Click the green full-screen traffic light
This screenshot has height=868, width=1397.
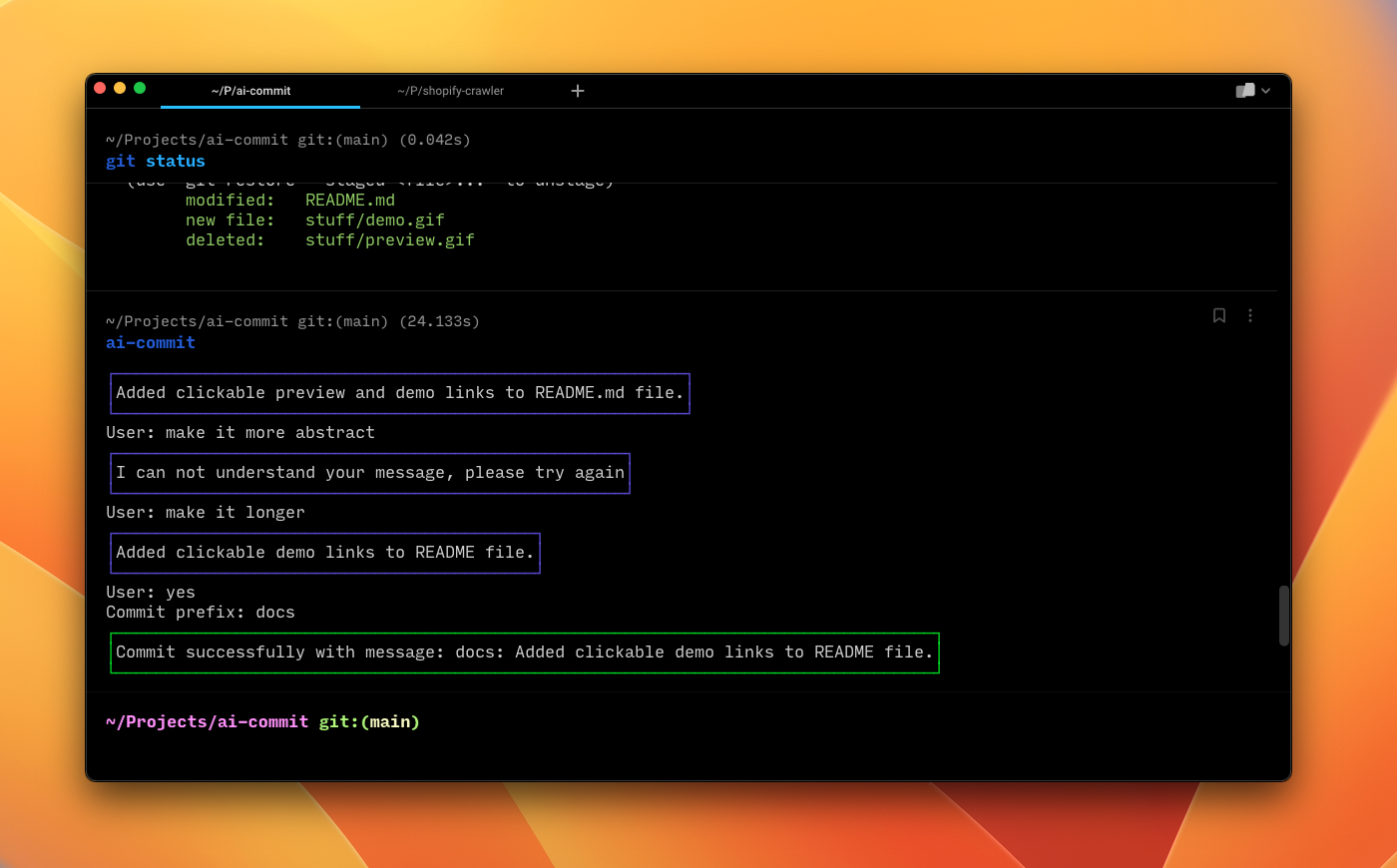coord(140,88)
